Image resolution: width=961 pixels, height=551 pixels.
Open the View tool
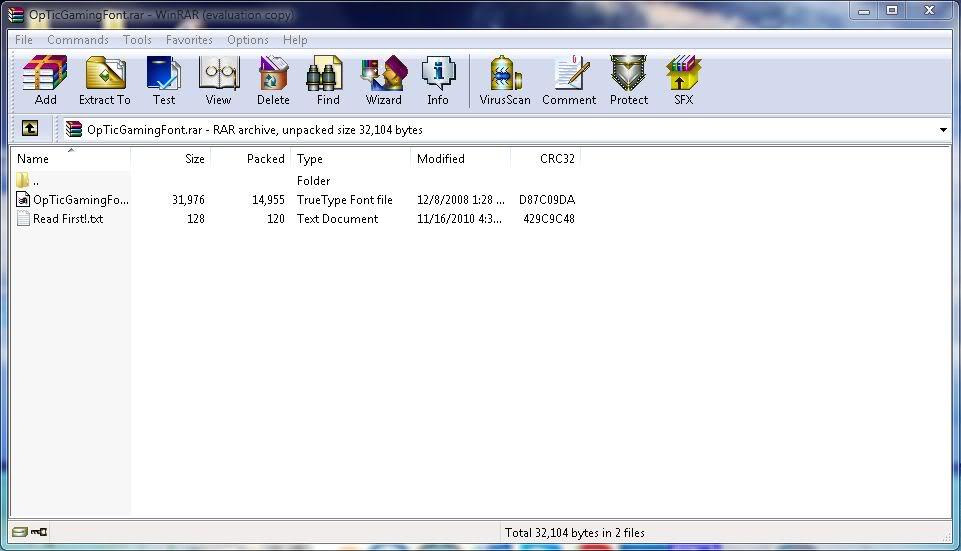pos(218,80)
